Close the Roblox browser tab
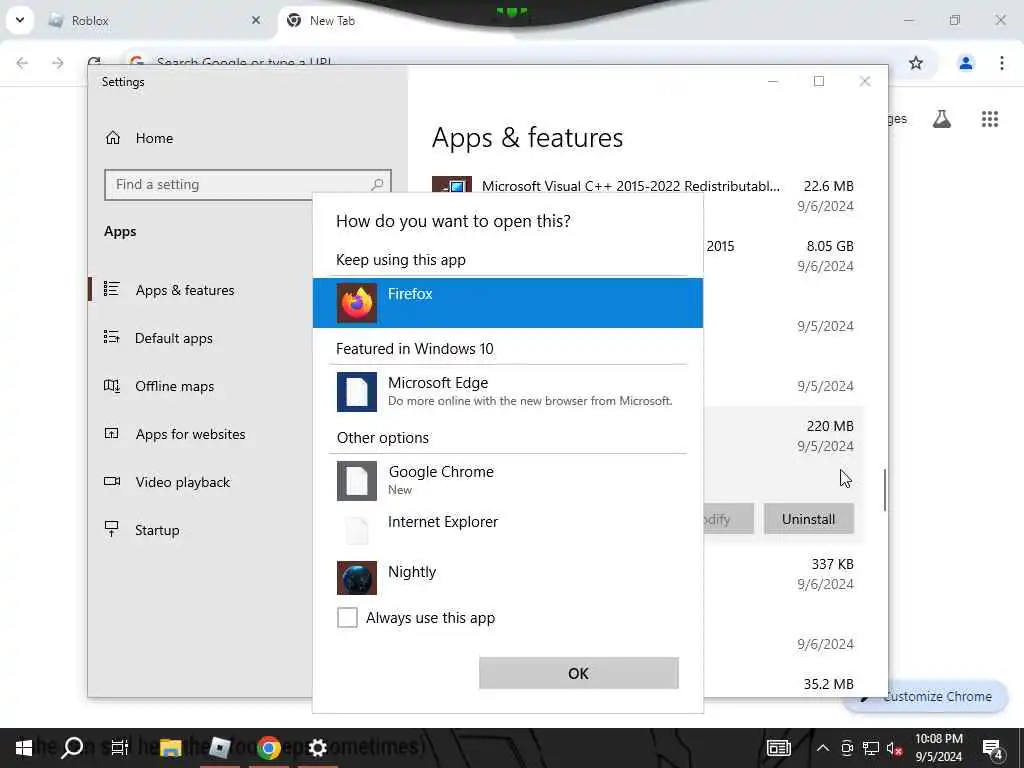Screen dimensions: 1024x768 [x=256, y=21]
